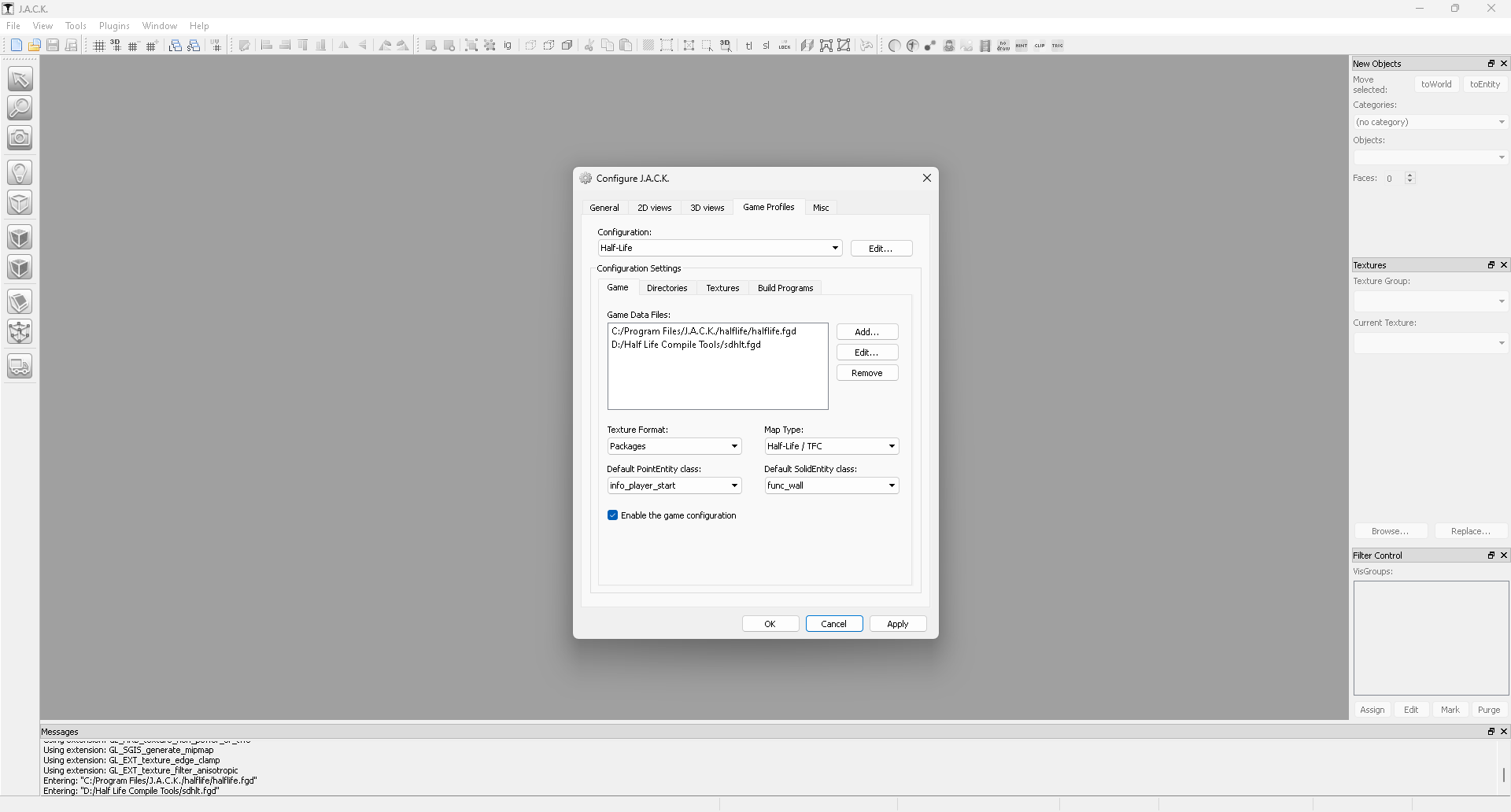The image size is (1511, 812).
Task: Open the Objects dropdown in New Objects
Action: [x=1431, y=157]
